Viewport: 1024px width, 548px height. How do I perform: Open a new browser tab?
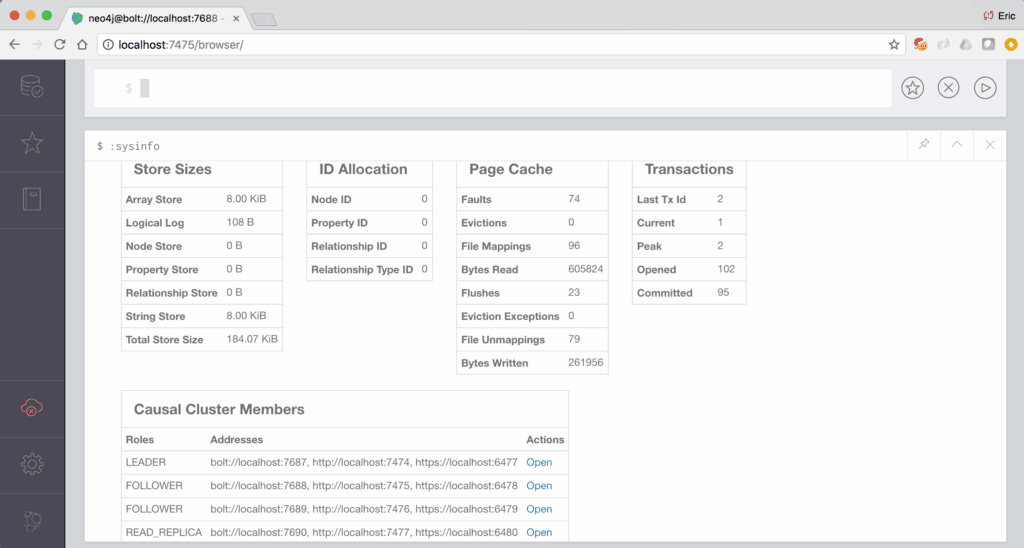pyautogui.click(x=263, y=20)
